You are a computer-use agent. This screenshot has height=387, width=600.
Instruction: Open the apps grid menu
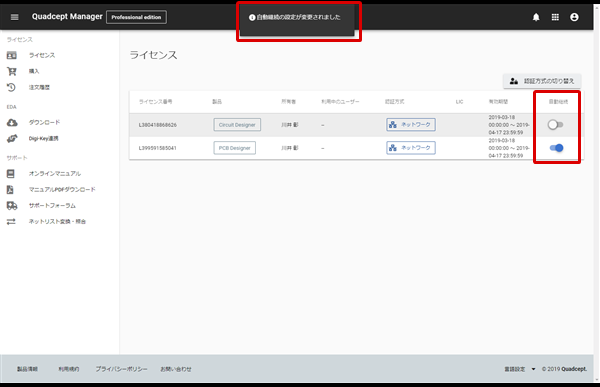(x=555, y=17)
